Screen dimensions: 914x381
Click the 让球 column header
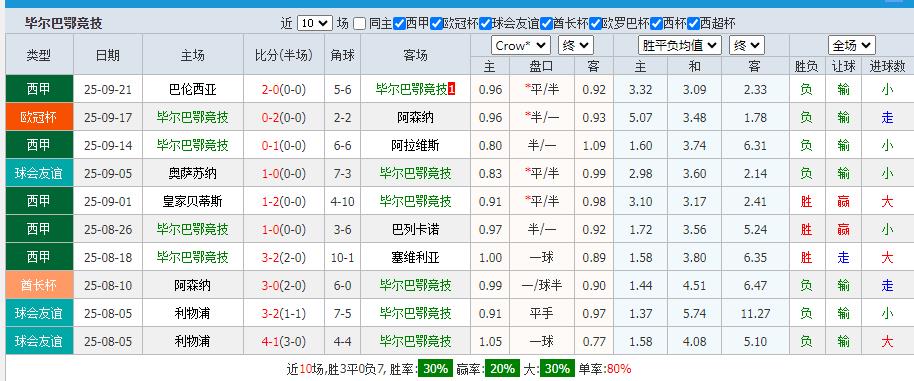point(843,66)
